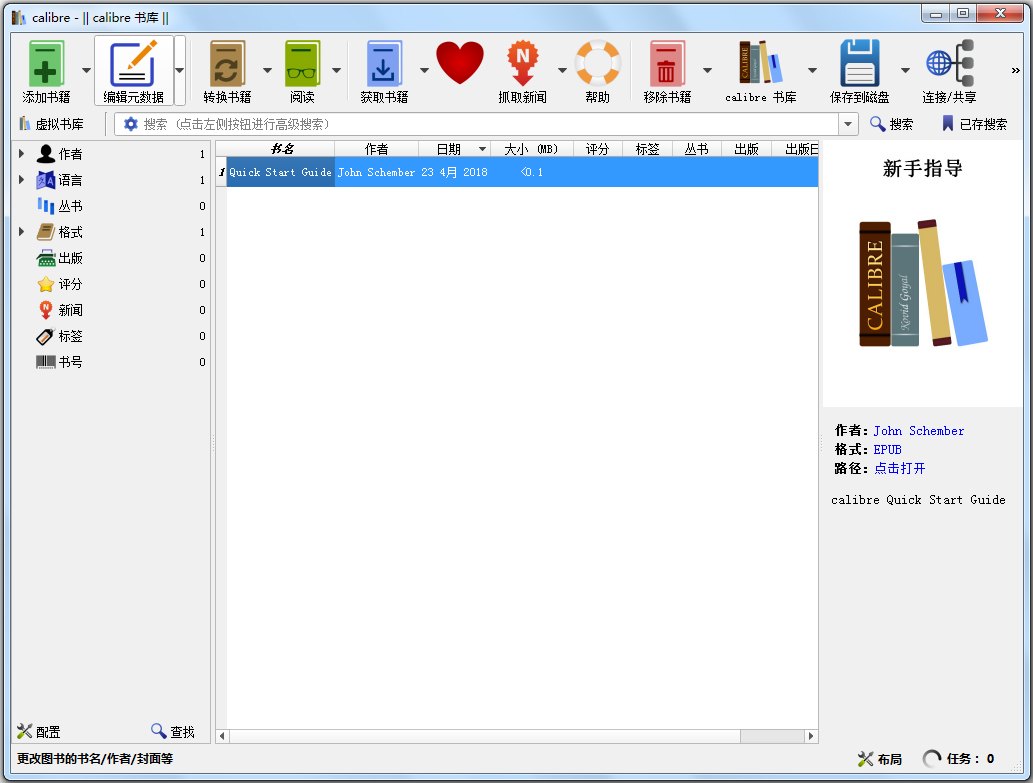The image size is (1033, 783).
Task: Sort by Author (作者) column header
Action: [377, 149]
